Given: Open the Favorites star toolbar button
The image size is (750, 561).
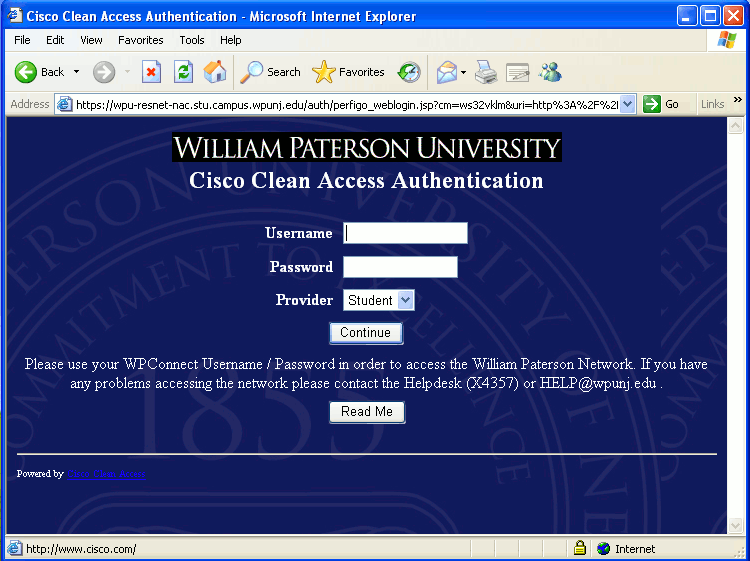Looking at the screenshot, I should tap(348, 72).
